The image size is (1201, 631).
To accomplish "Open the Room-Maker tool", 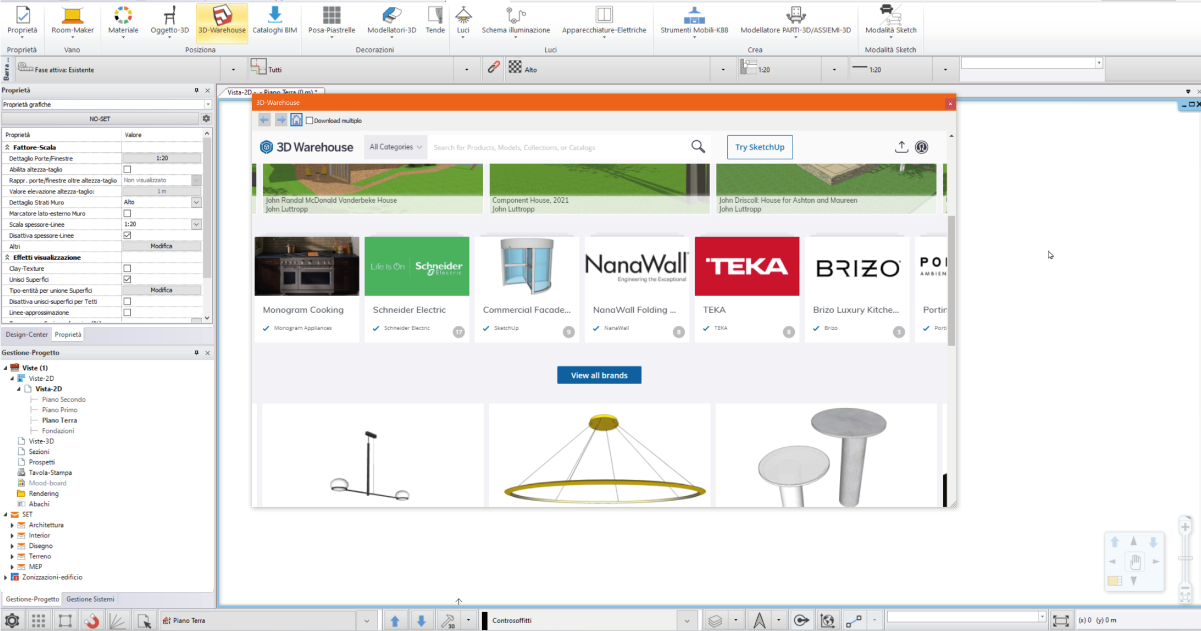I will (72, 20).
